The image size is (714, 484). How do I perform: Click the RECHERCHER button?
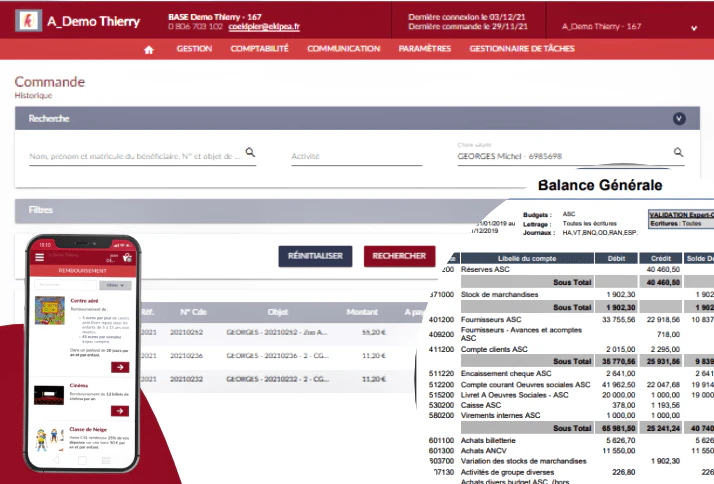(x=399, y=256)
